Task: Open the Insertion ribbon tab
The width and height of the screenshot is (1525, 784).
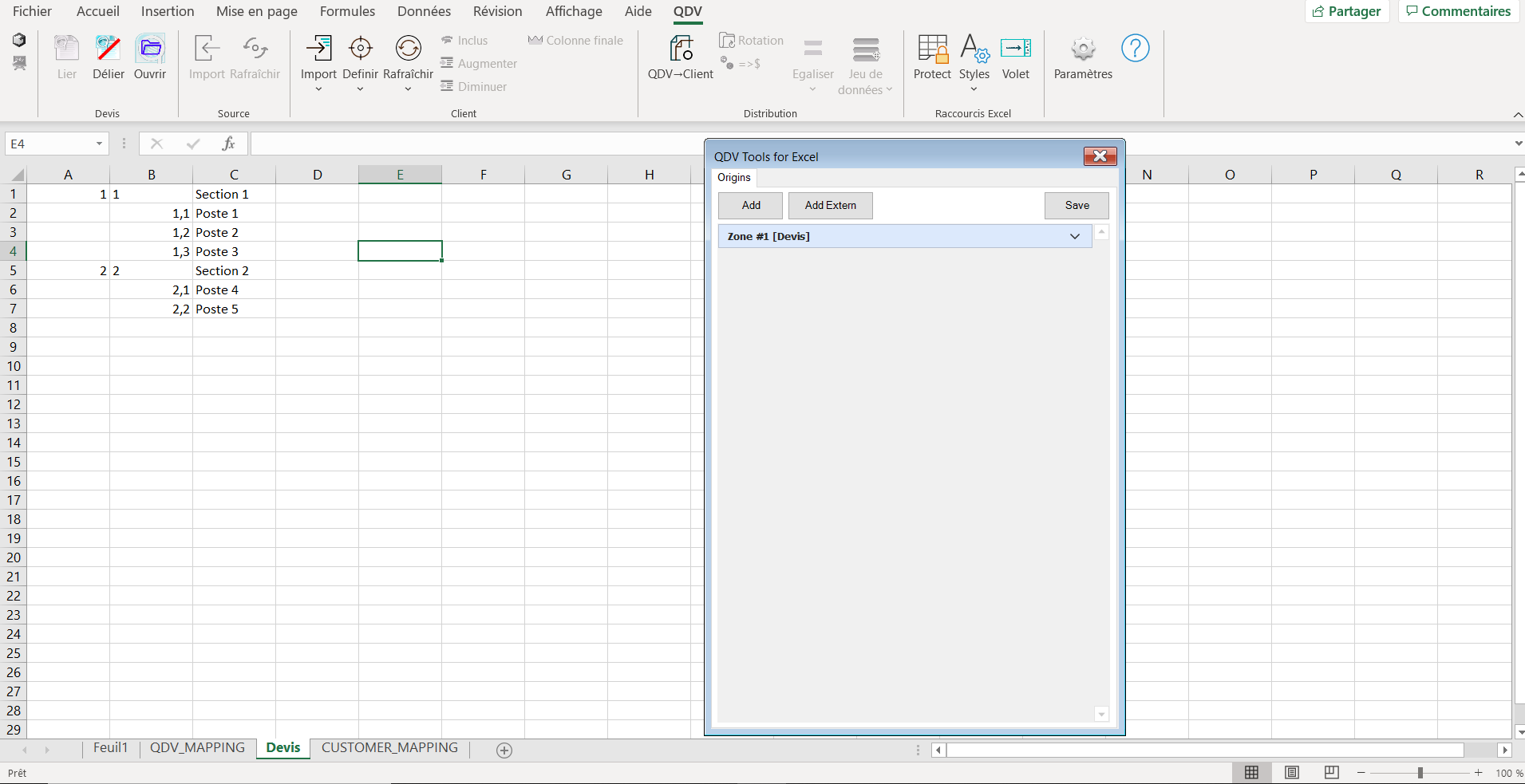Action: [x=168, y=11]
